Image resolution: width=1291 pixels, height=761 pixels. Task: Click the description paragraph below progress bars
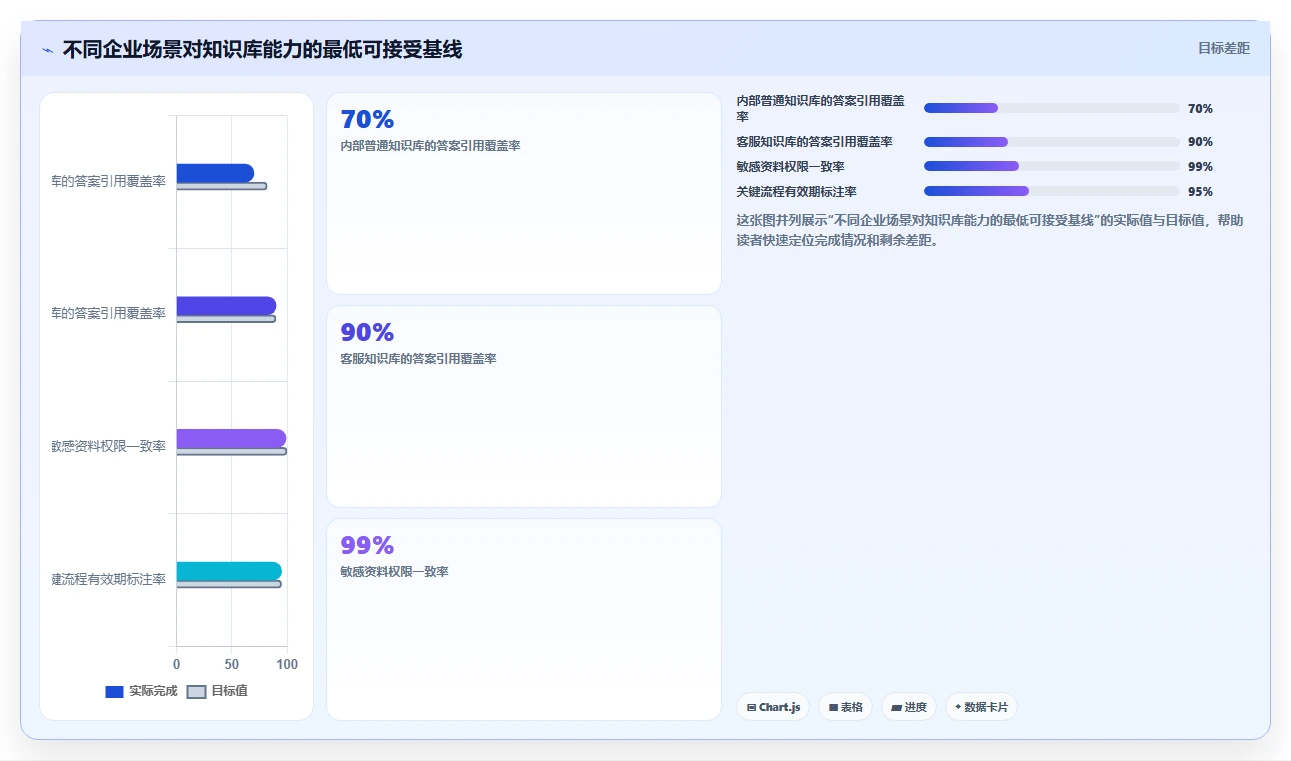[990, 230]
